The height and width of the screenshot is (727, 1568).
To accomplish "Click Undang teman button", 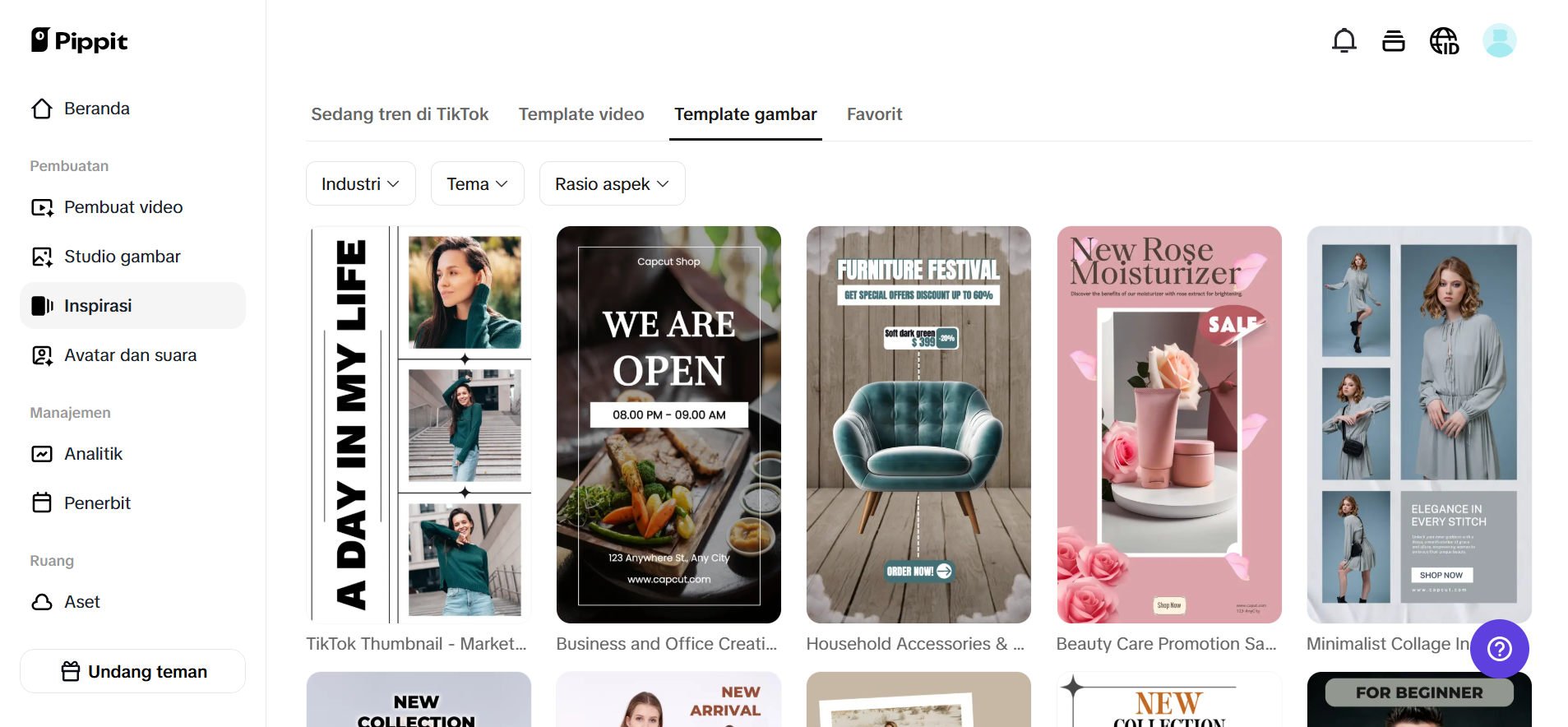I will (133, 671).
